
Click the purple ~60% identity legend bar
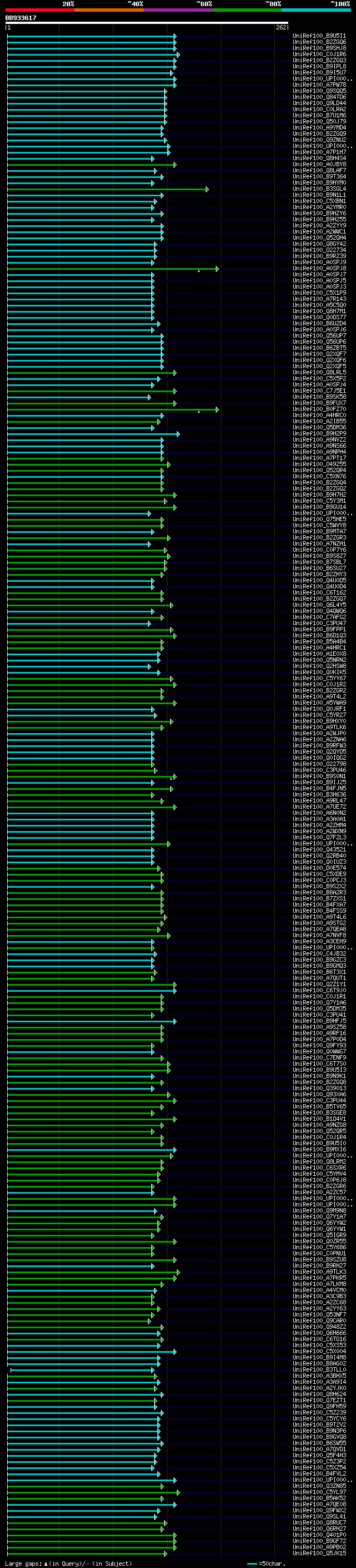177,10
